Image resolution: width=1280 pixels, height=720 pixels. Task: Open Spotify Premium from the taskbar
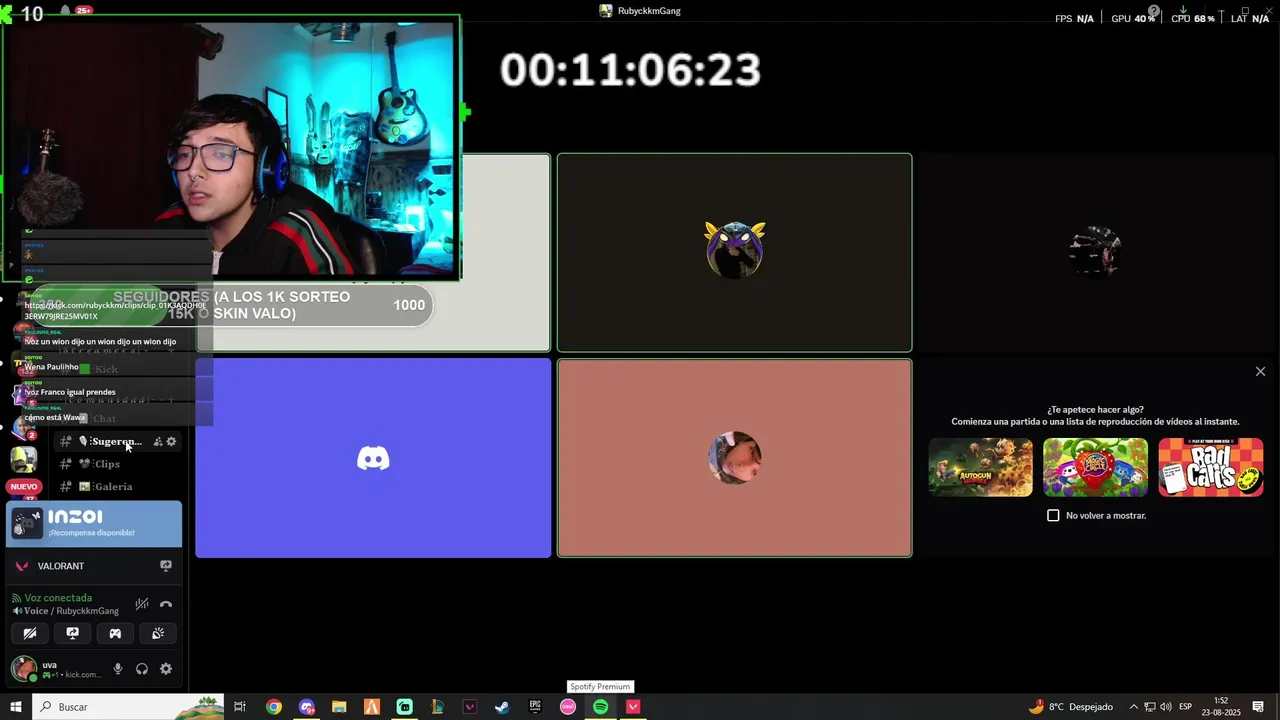pos(600,707)
